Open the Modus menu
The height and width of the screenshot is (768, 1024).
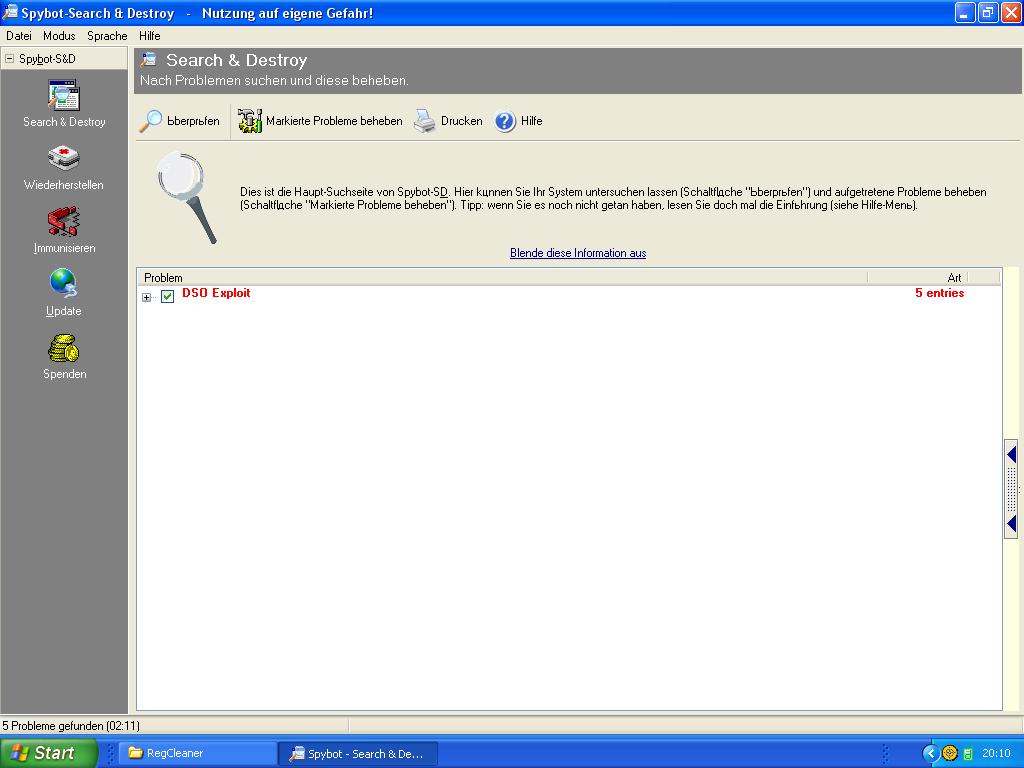[x=59, y=36]
